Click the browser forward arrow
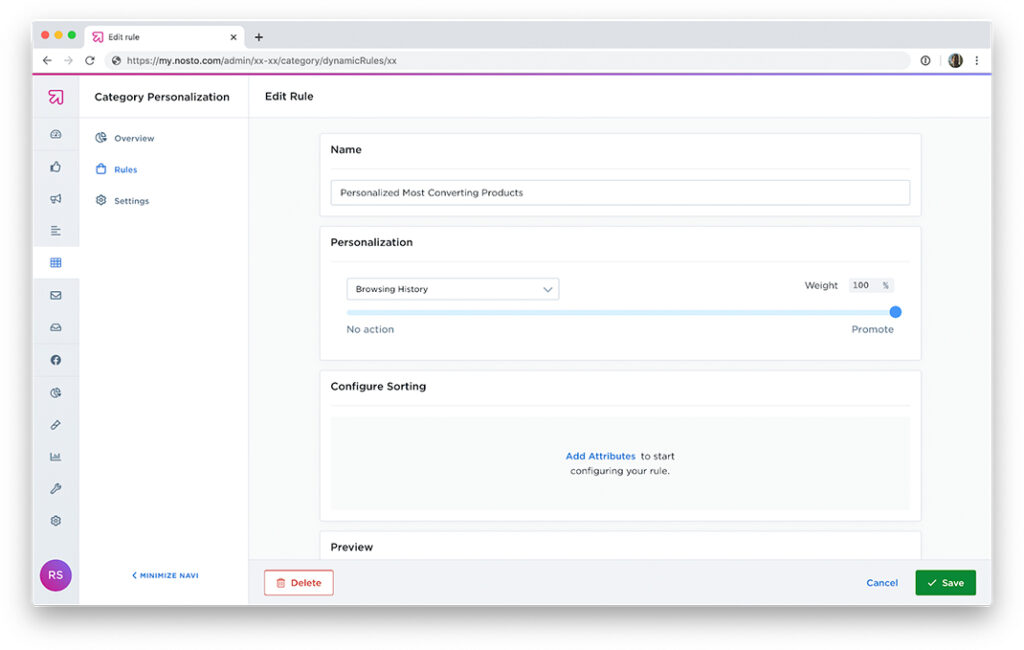The width and height of the screenshot is (1024, 650). tap(69, 60)
